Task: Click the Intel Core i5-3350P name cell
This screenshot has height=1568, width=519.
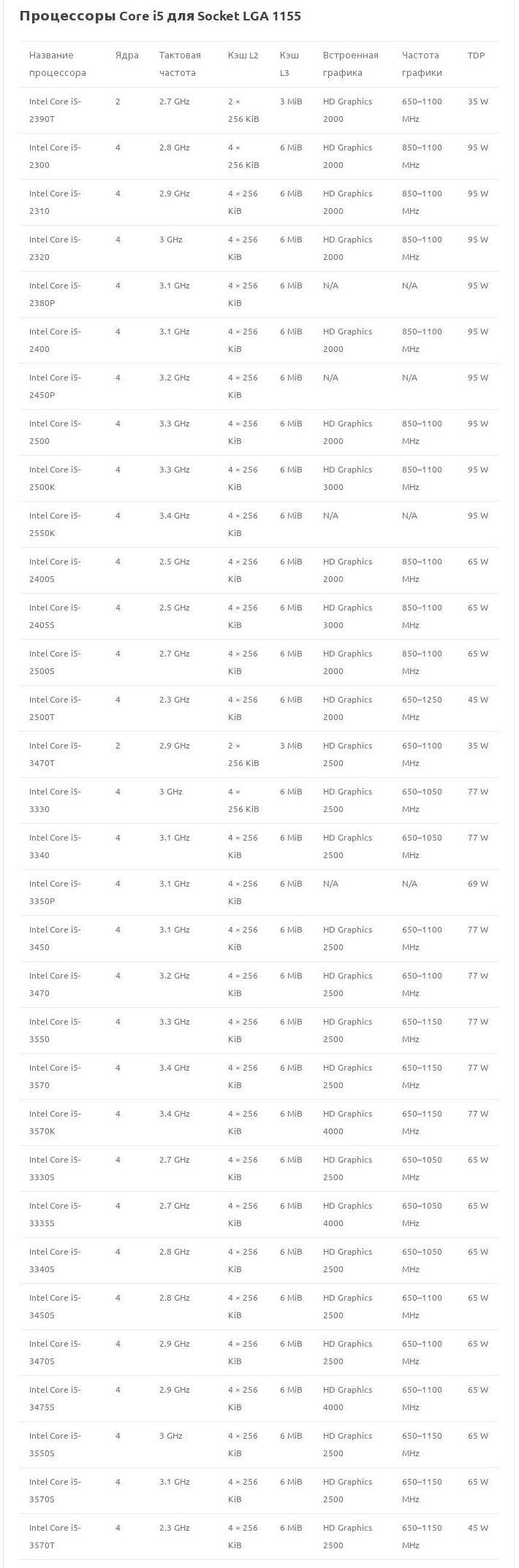Action: point(55,892)
